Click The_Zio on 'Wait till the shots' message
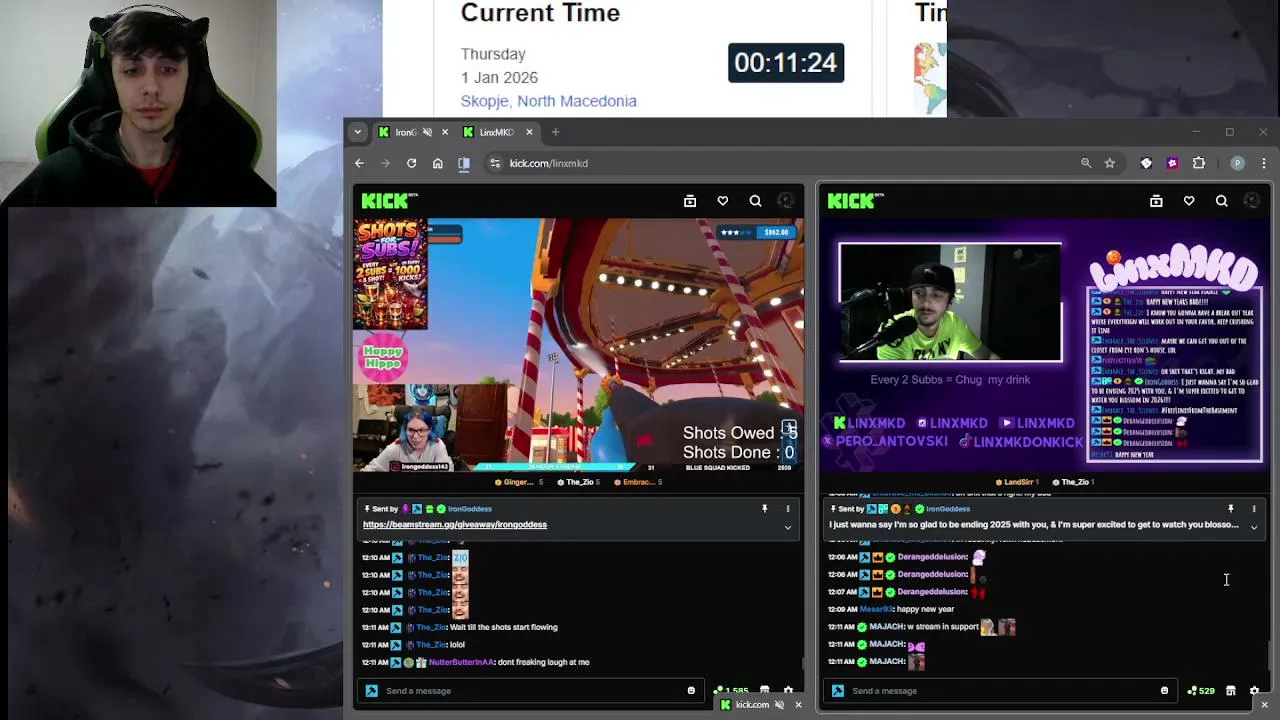The height and width of the screenshot is (720, 1280). [x=431, y=627]
